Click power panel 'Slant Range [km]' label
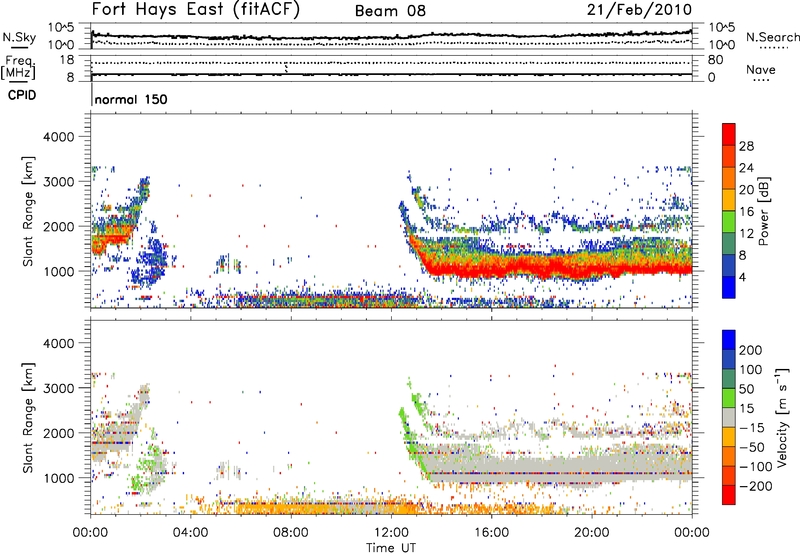 (28, 211)
